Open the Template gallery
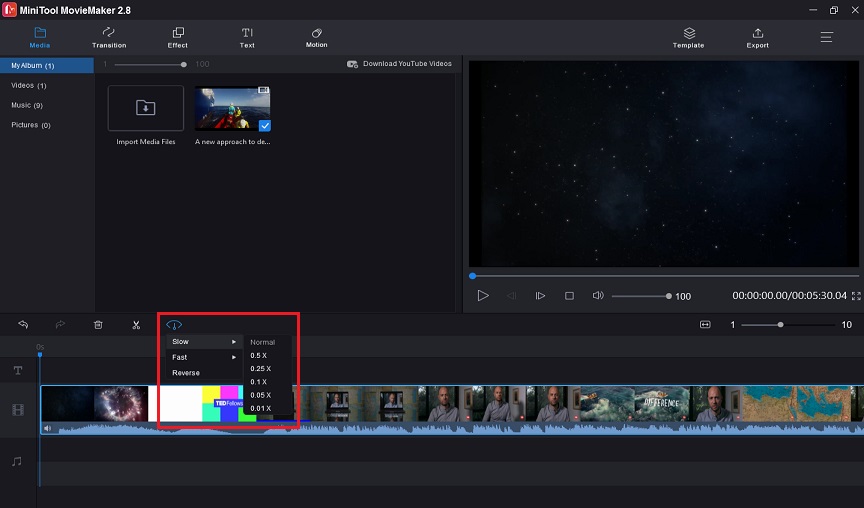The height and width of the screenshot is (508, 864). tap(689, 37)
